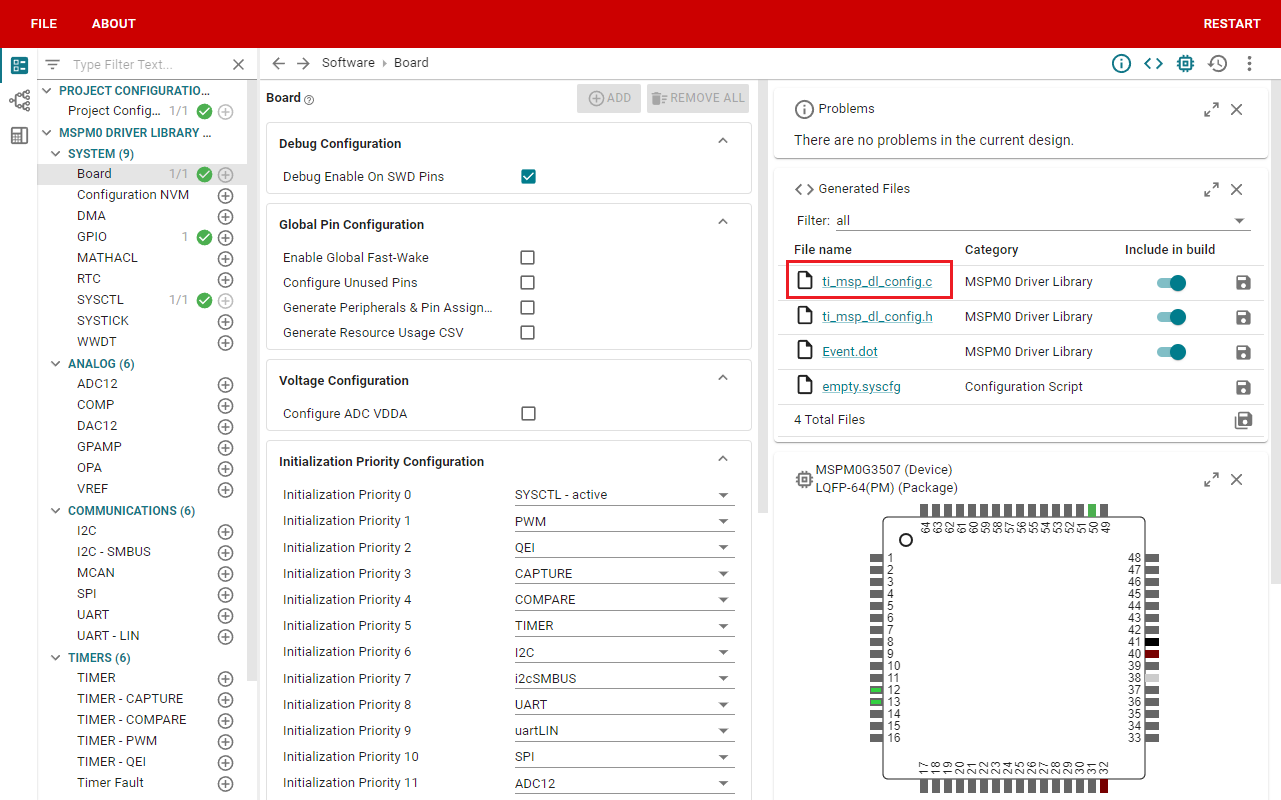Check Generate Resource Usage CSV

pyautogui.click(x=528, y=332)
